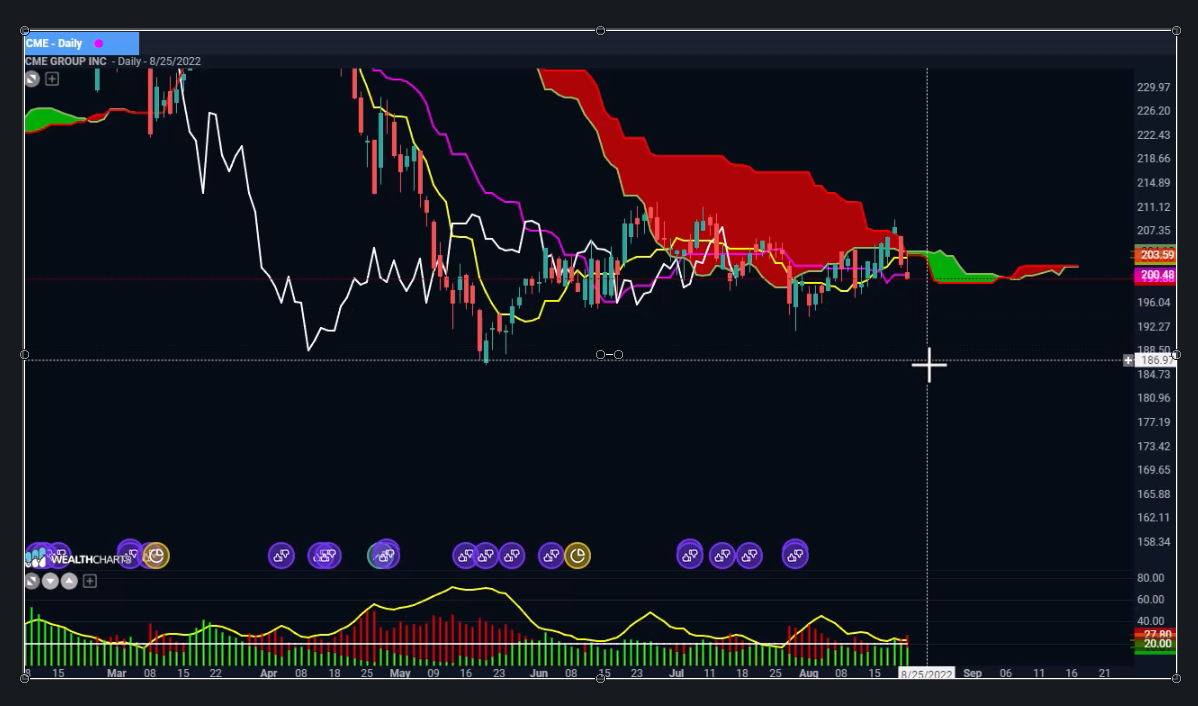Open the stacked rating icons in late April
Screen dimensions: 1198x706
point(384,554)
